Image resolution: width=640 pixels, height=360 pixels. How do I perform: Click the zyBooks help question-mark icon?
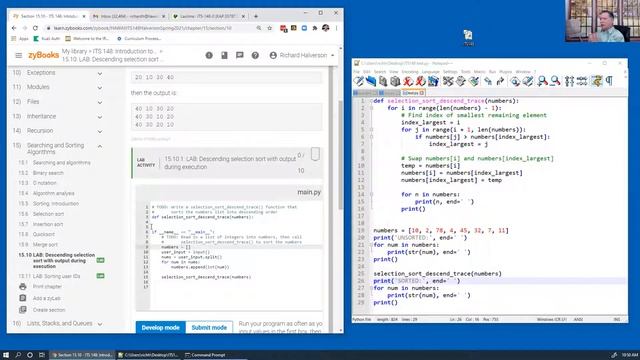pyautogui.click(x=255, y=55)
